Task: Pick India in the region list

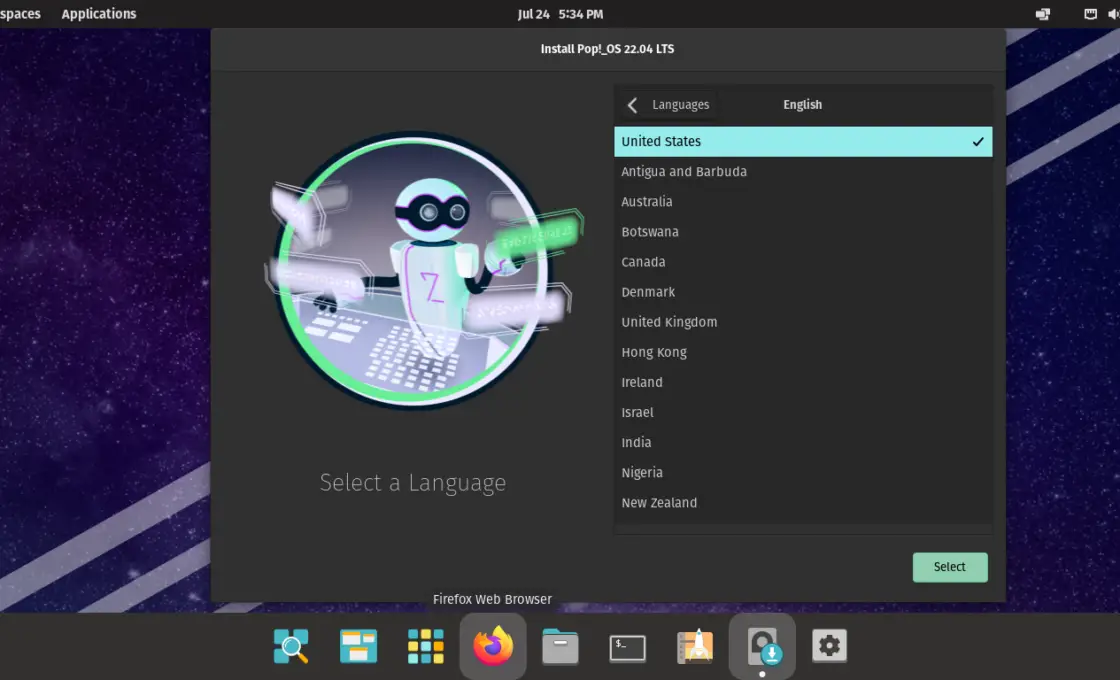Action: point(803,442)
